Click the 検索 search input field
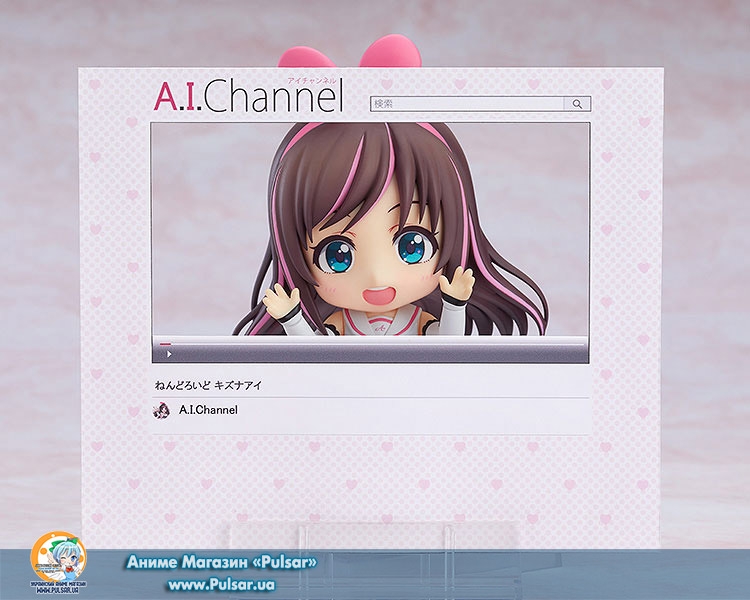The width and height of the screenshot is (750, 600). 467,104
